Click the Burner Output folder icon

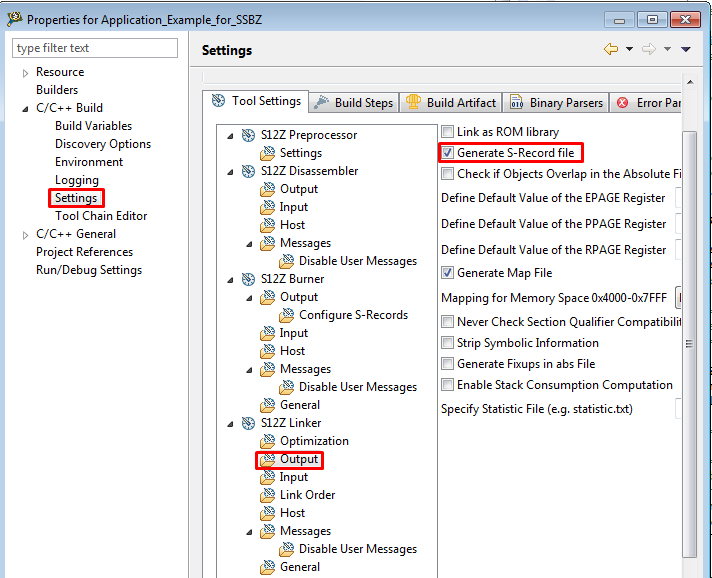(x=267, y=297)
